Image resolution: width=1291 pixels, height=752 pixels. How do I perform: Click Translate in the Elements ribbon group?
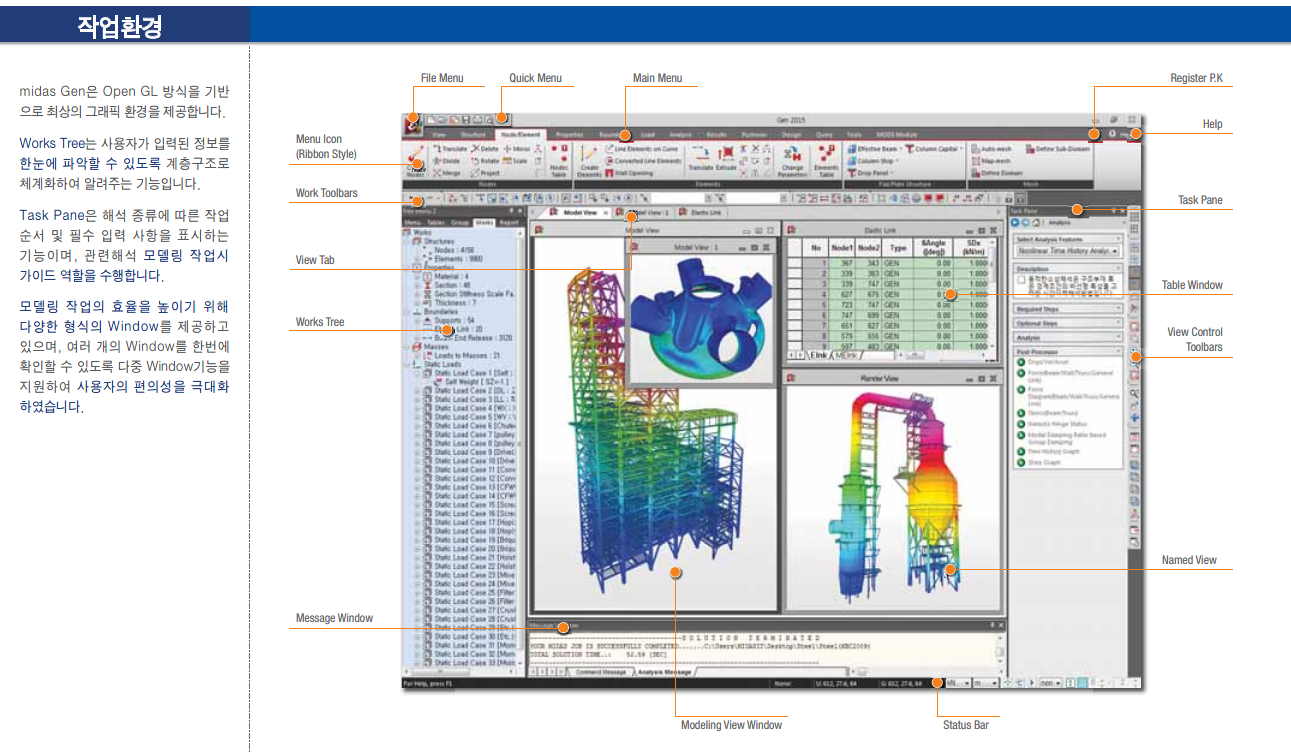pyautogui.click(x=701, y=158)
